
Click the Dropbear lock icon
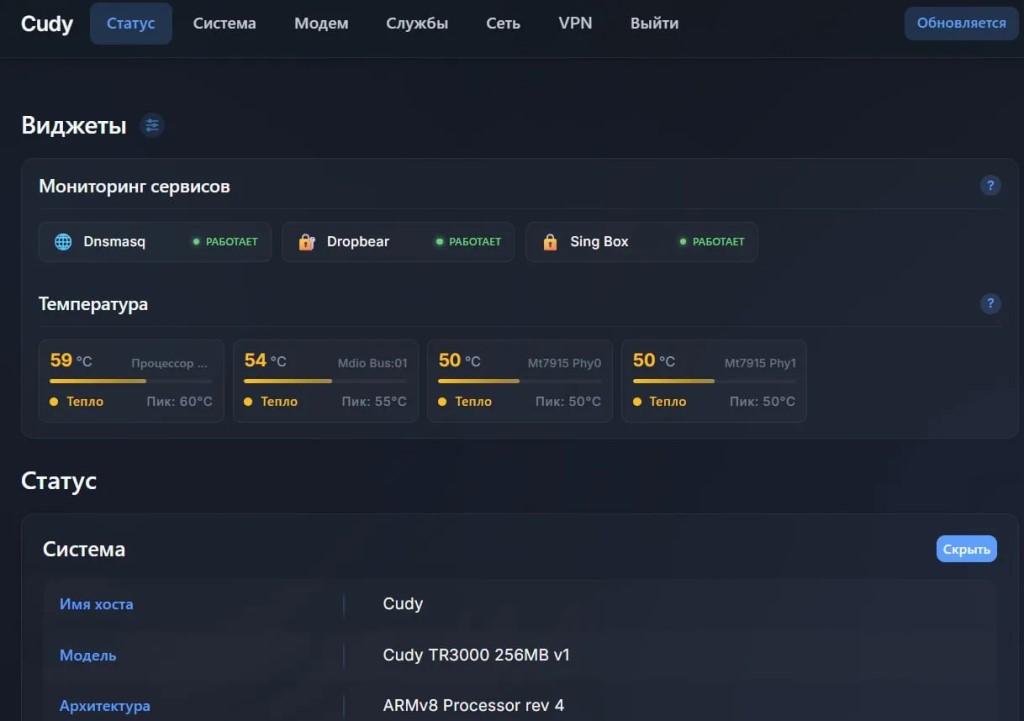(x=306, y=242)
